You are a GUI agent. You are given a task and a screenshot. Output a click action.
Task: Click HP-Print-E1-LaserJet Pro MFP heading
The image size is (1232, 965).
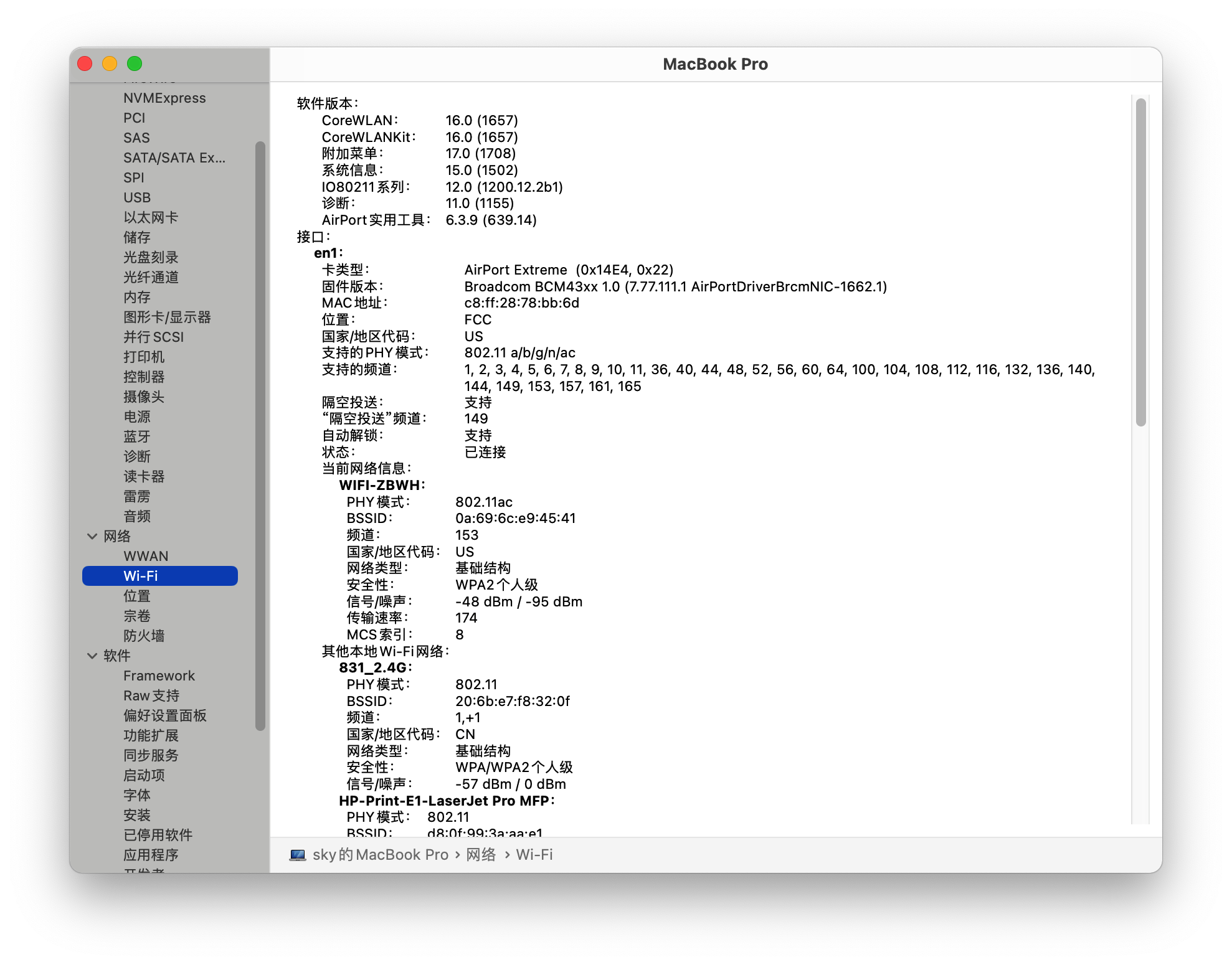tap(447, 801)
